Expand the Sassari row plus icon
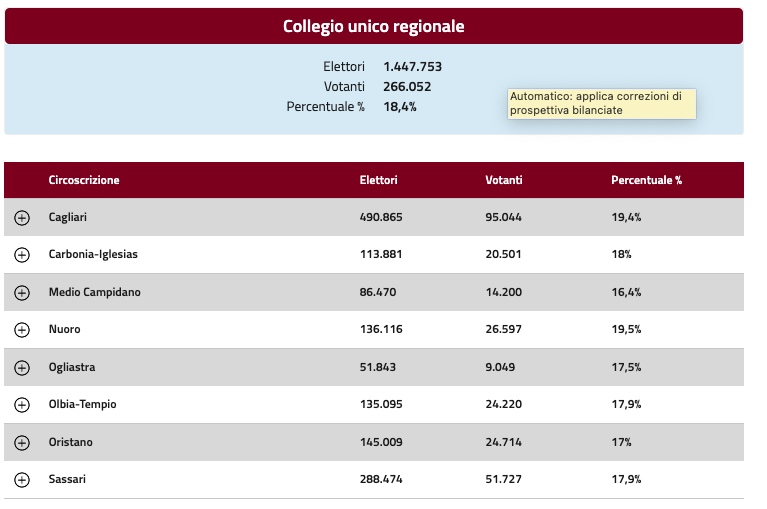 22,480
